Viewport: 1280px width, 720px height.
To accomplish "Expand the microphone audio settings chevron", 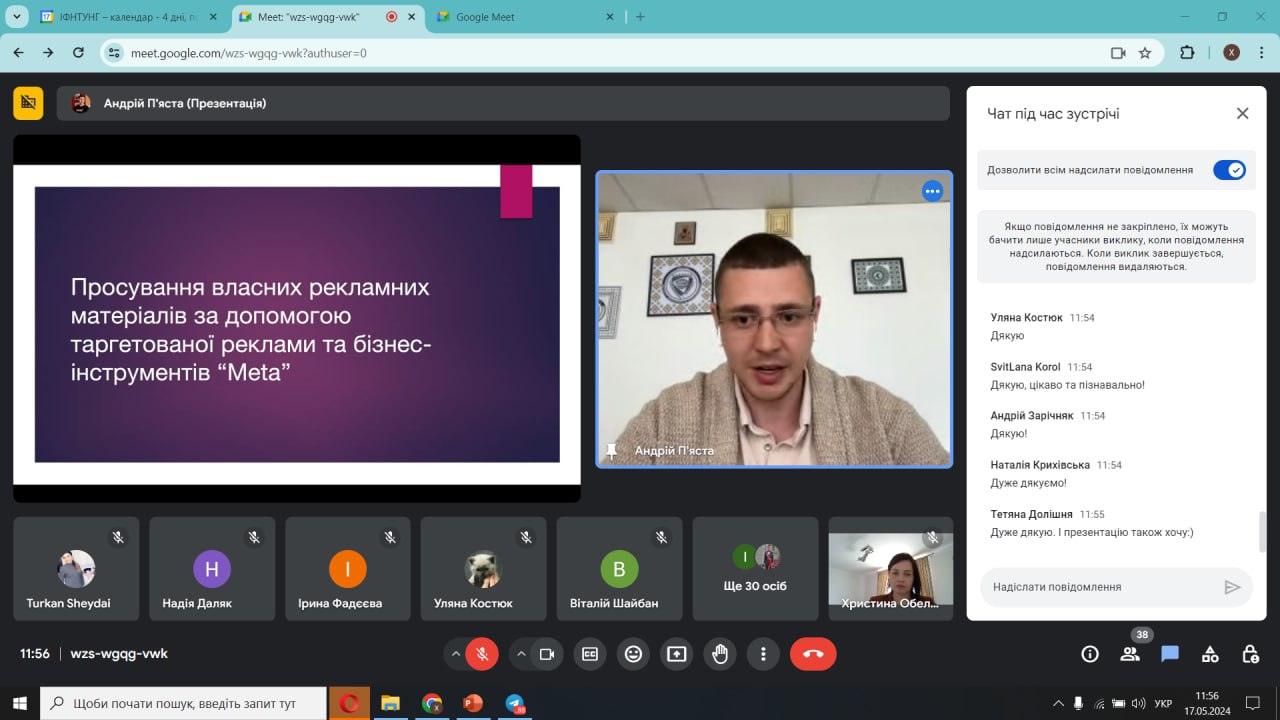I will [456, 654].
